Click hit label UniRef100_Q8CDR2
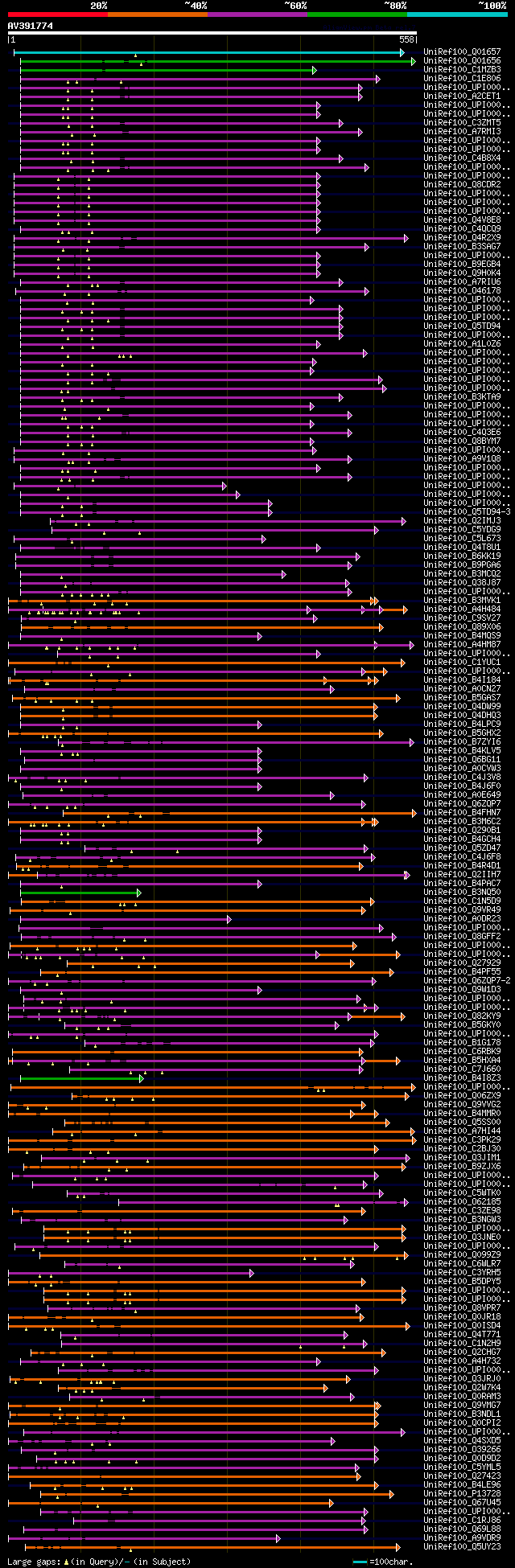Screen dimensions: 515x1568 coord(462,185)
